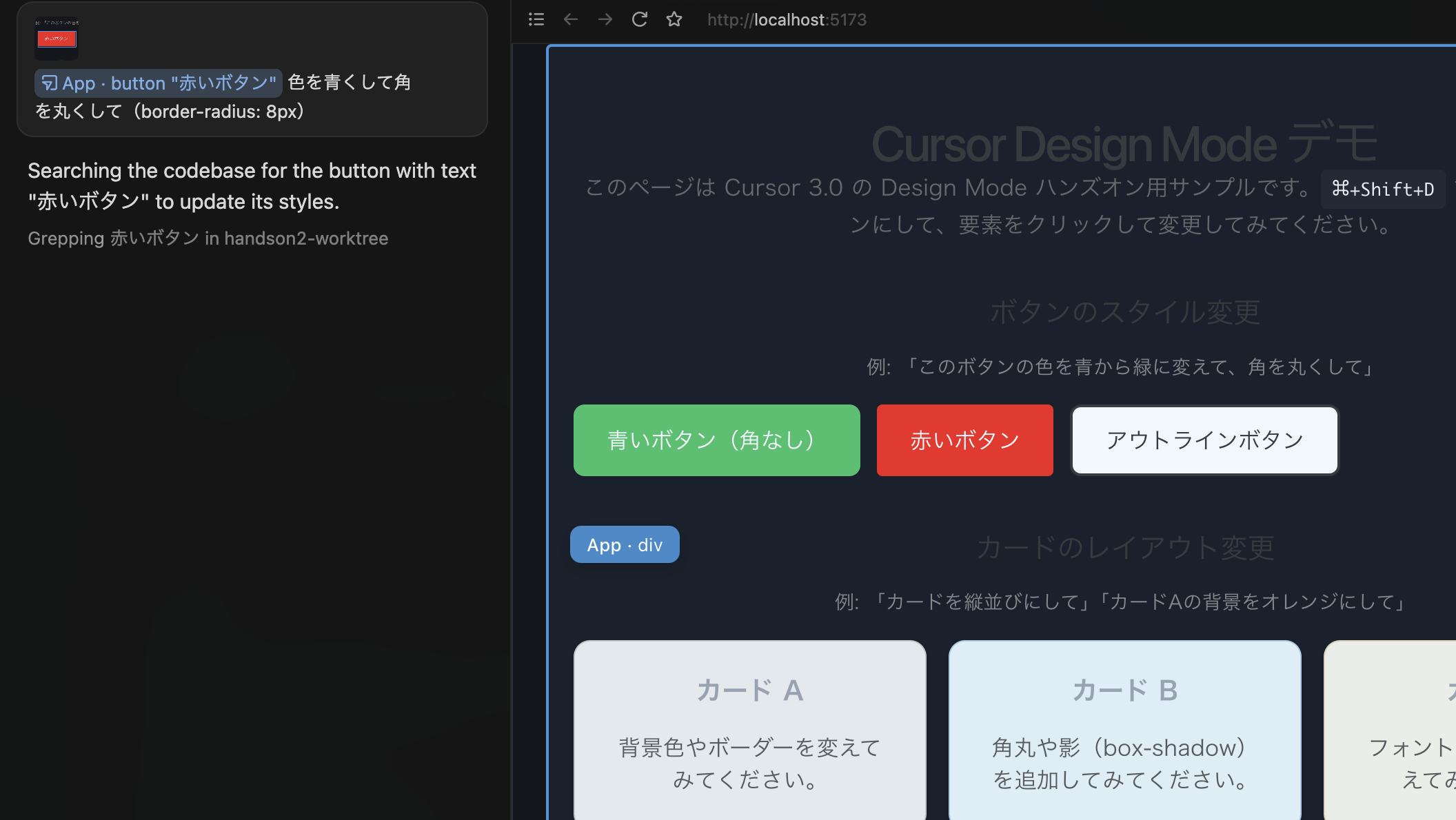Viewport: 1456px width, 820px height.
Task: Click the URL bar showing localhost:5173
Action: 787,19
